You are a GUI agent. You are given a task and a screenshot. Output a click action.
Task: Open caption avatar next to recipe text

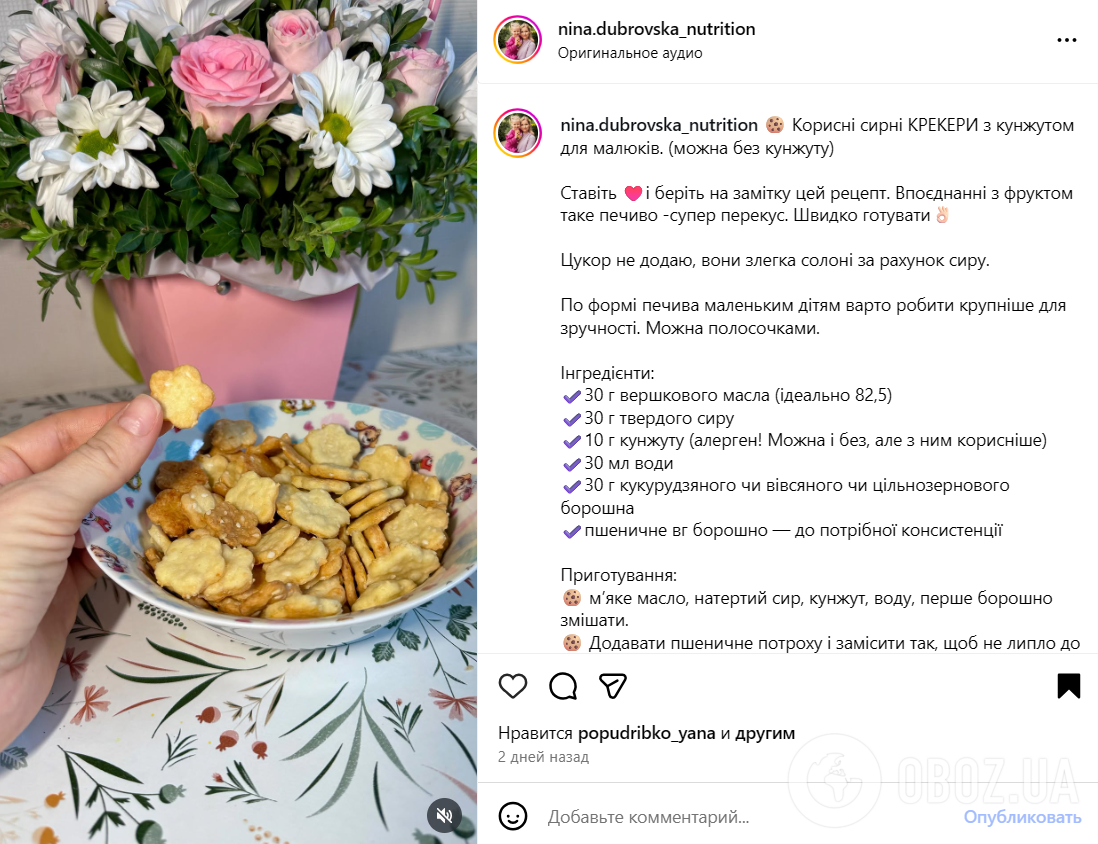tap(517, 133)
